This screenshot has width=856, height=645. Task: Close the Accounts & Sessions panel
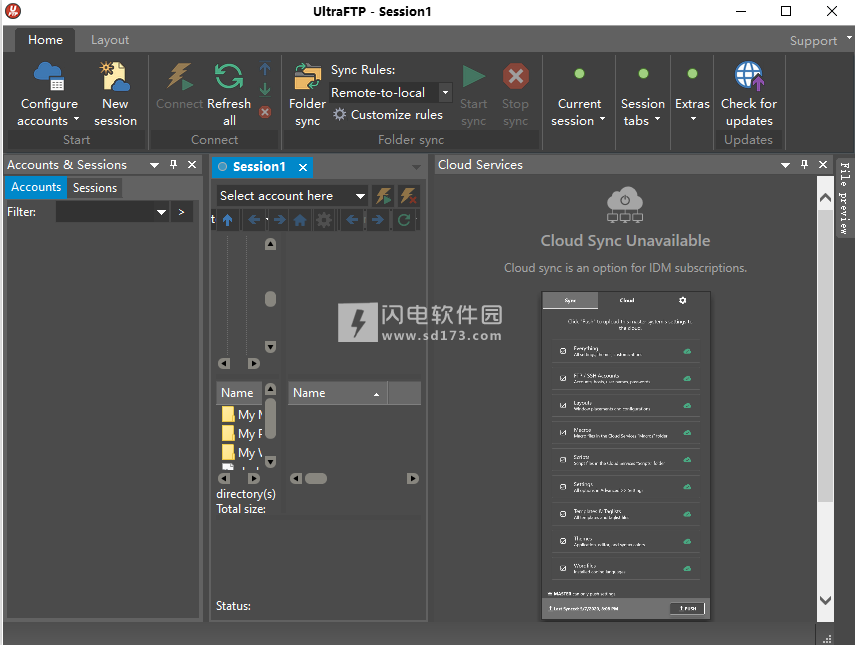pyautogui.click(x=192, y=164)
